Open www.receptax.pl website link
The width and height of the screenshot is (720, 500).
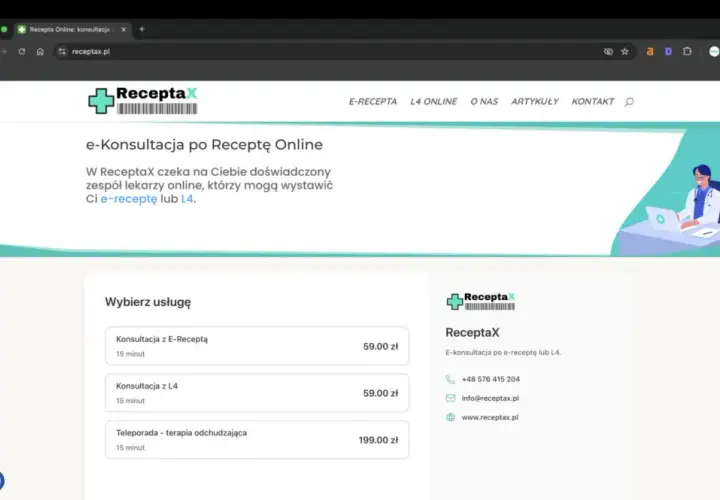(490, 417)
